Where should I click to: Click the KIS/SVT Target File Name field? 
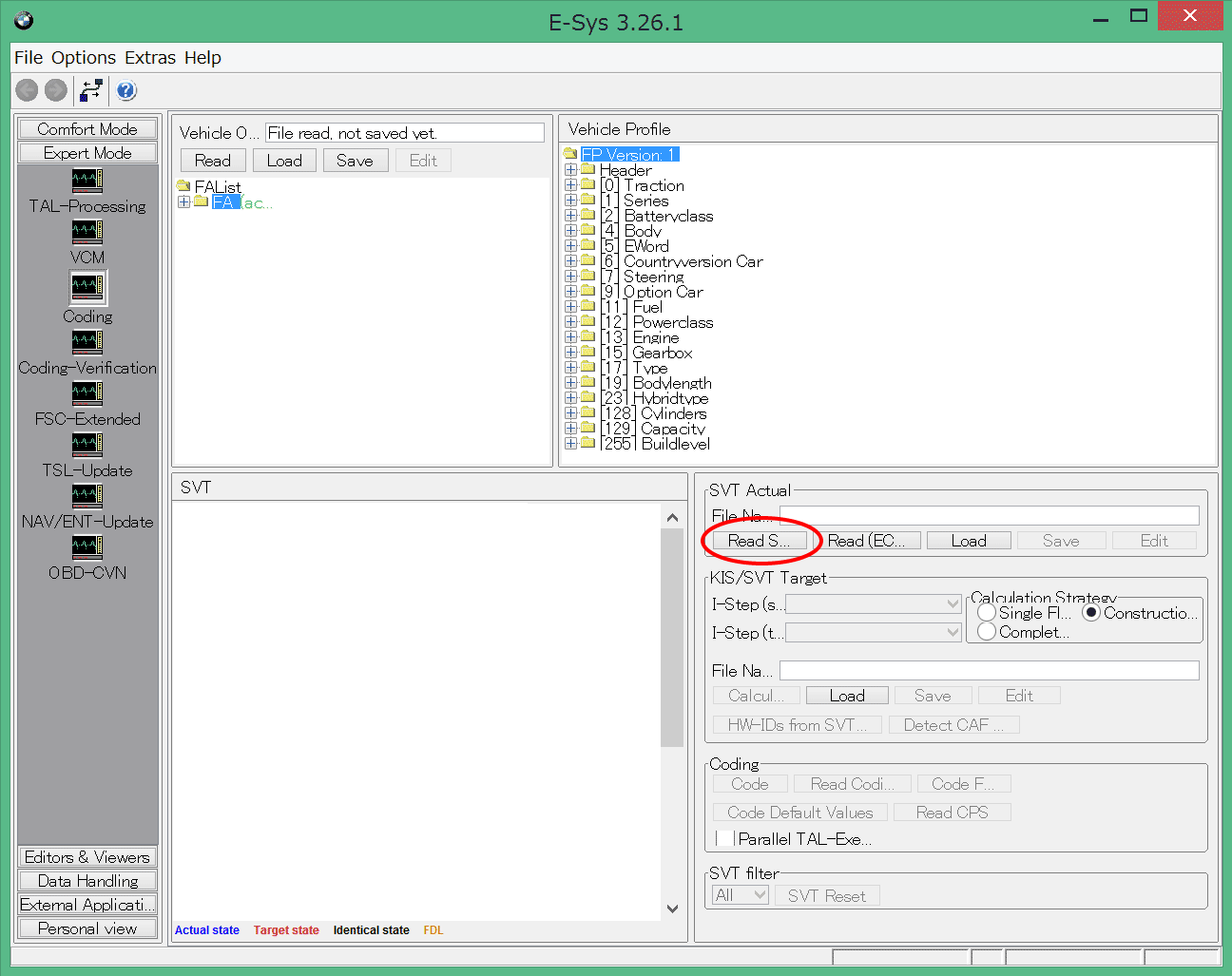coord(990,670)
